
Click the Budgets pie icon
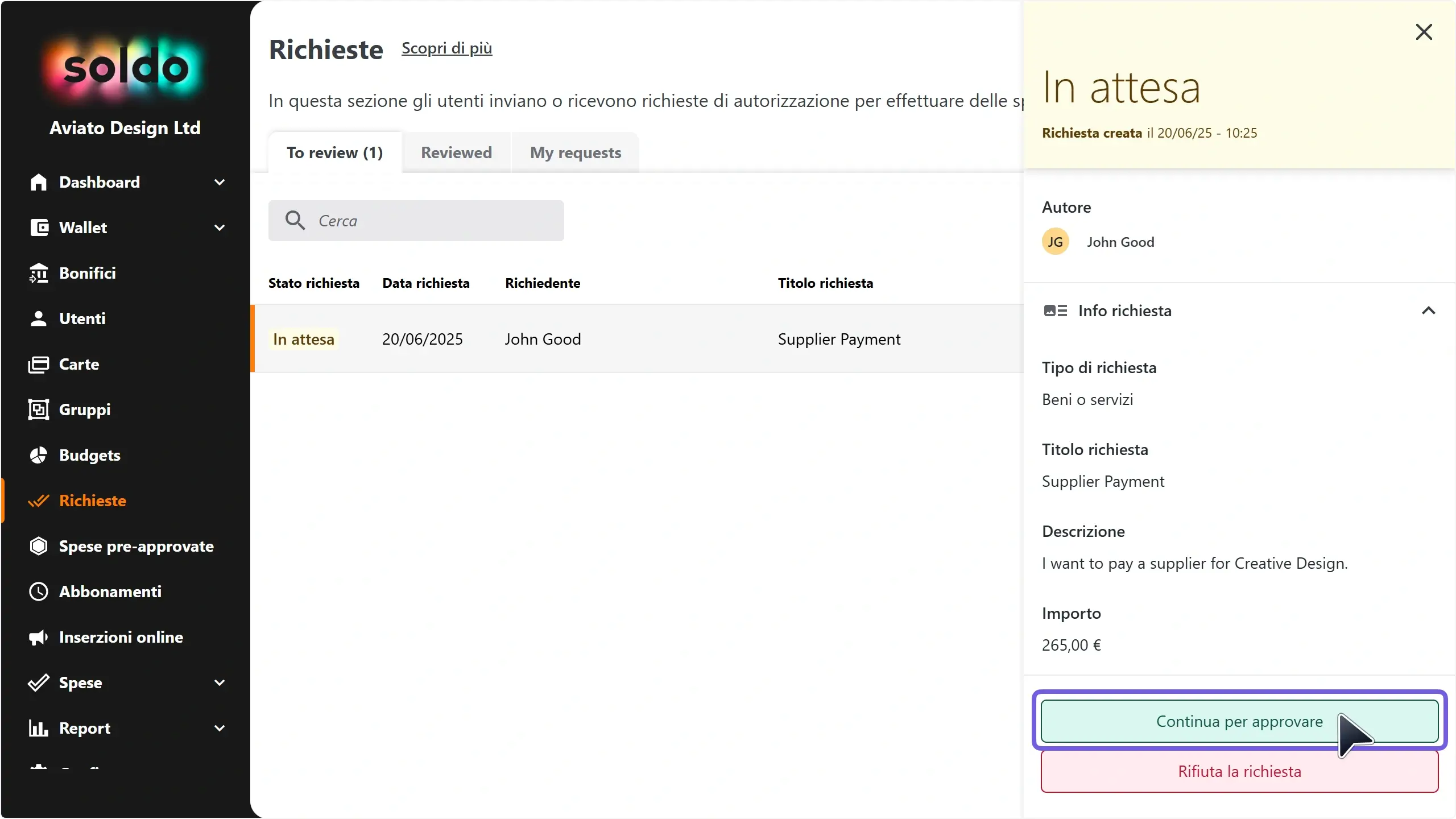38,455
